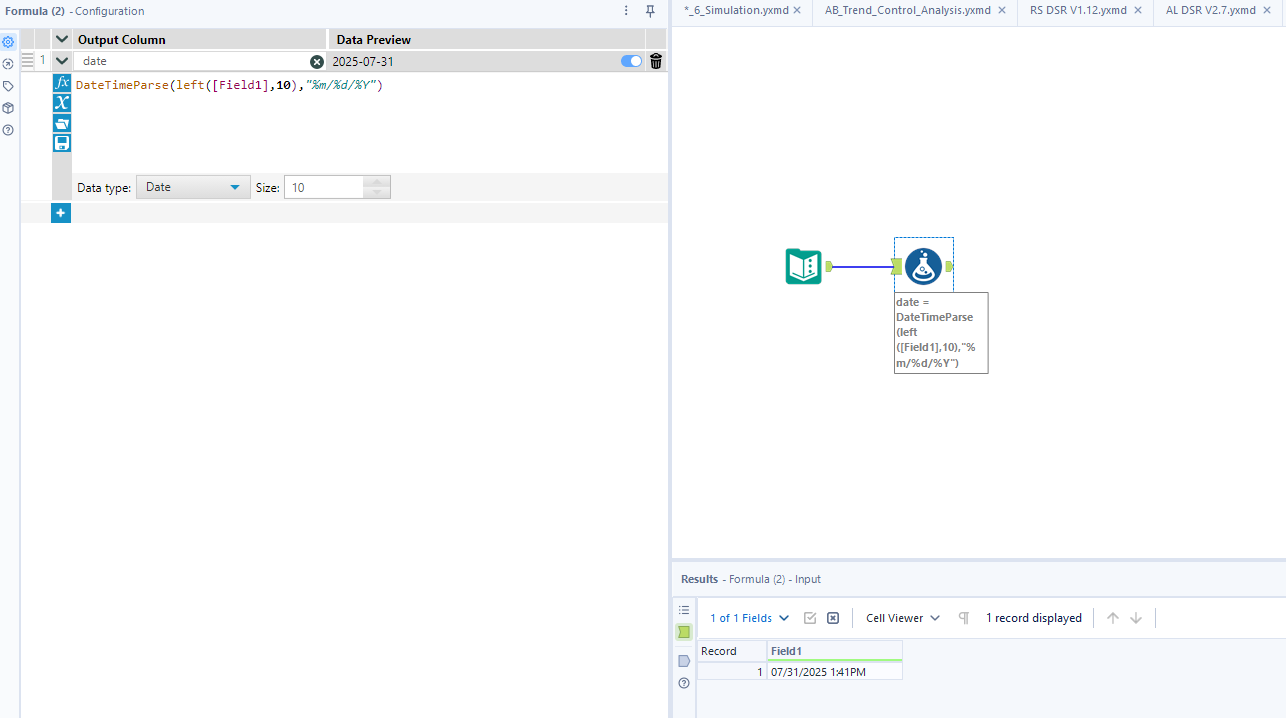Screen dimensions: 1286x718
Task: Increase Size using the stepper arrow
Action: click(377, 181)
